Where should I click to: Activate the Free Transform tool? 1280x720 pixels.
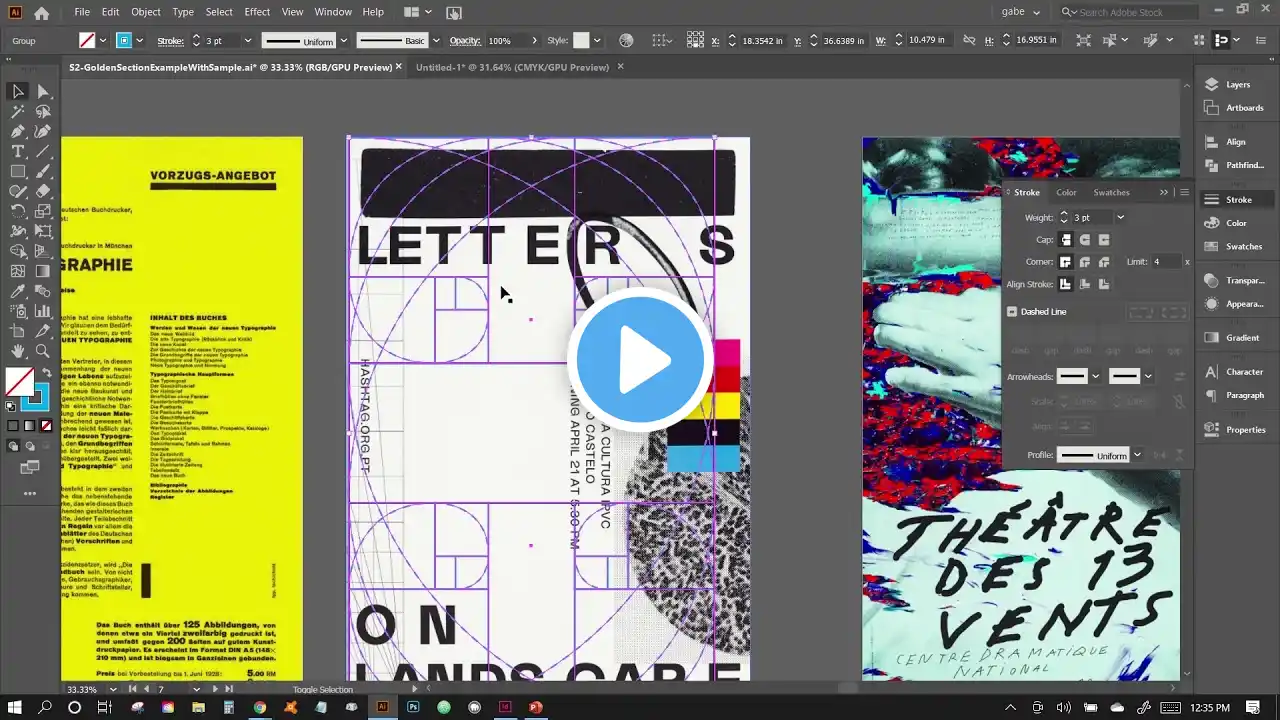coord(43,231)
